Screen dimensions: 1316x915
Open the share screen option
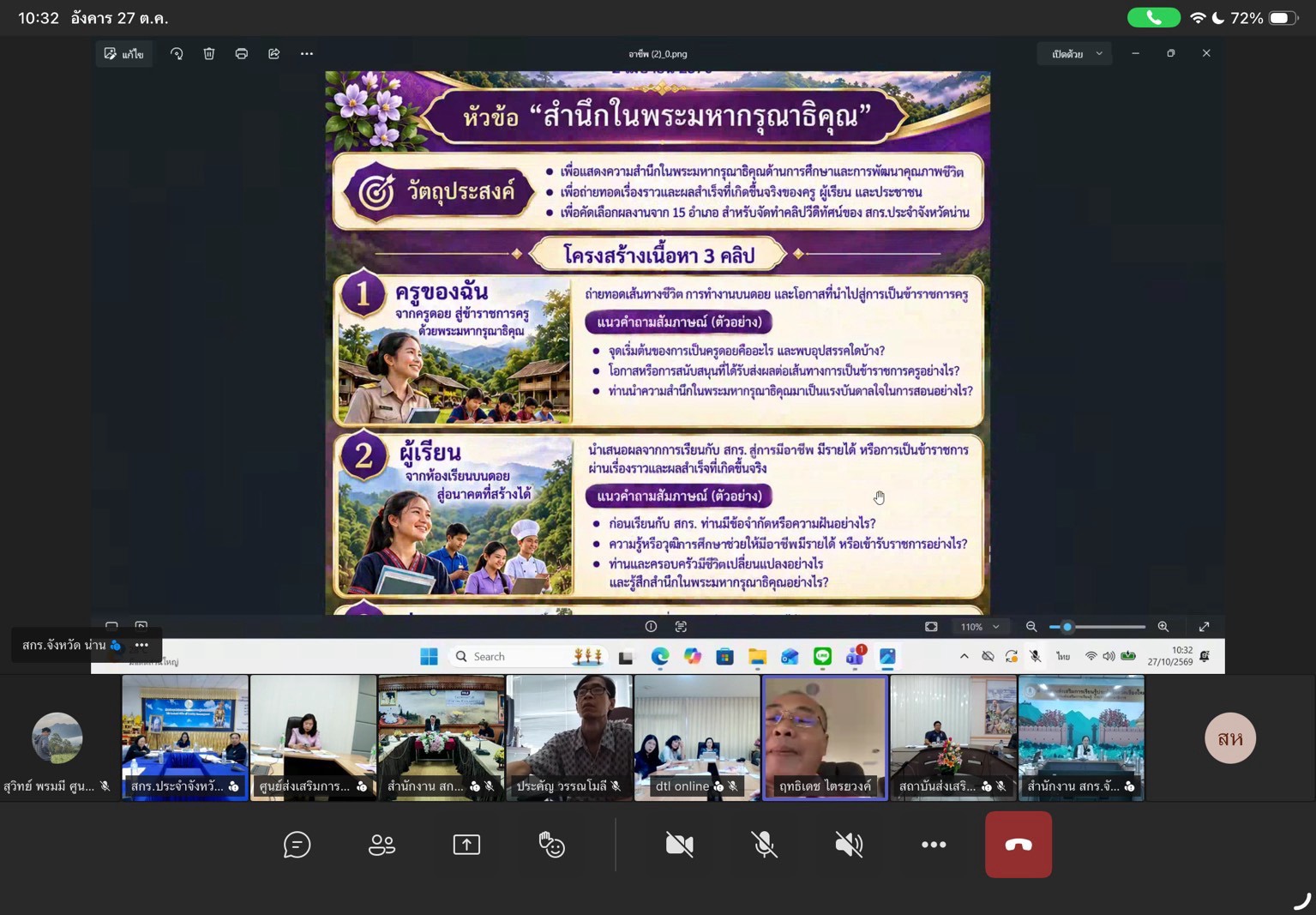click(466, 845)
